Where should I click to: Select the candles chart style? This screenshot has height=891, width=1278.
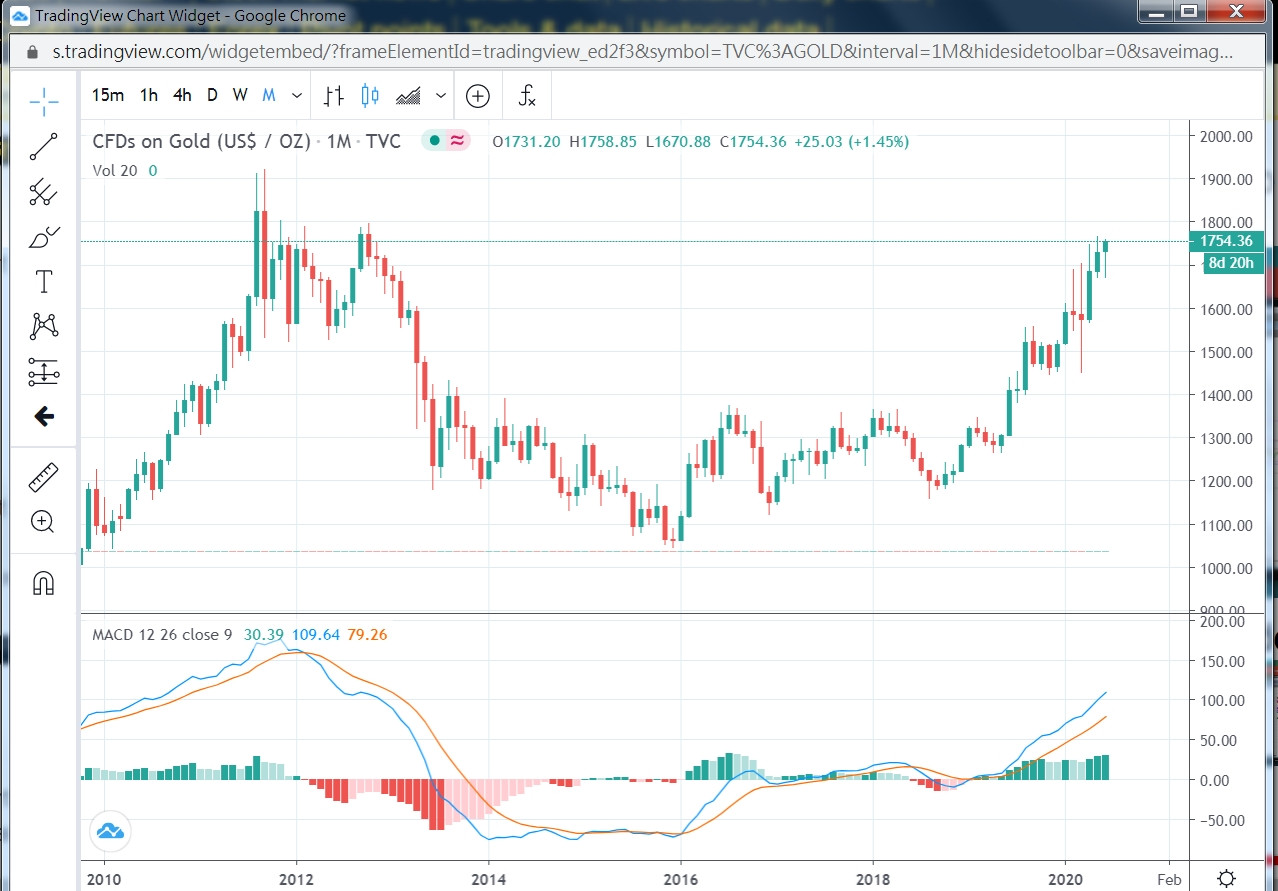370,96
